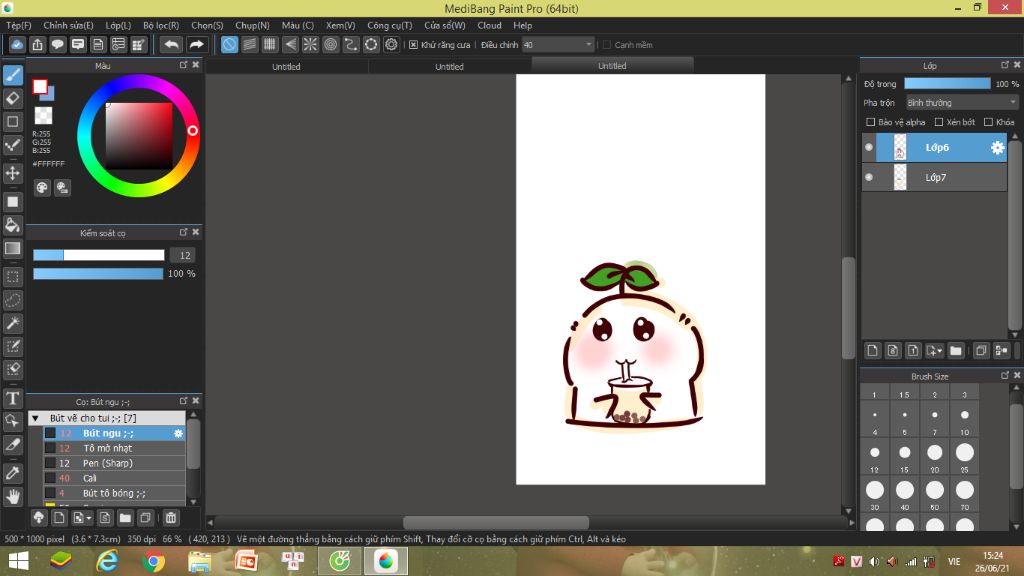Open Chỉnh sửa(E) menu
Image resolution: width=1024 pixels, height=576 pixels.
[x=68, y=25]
